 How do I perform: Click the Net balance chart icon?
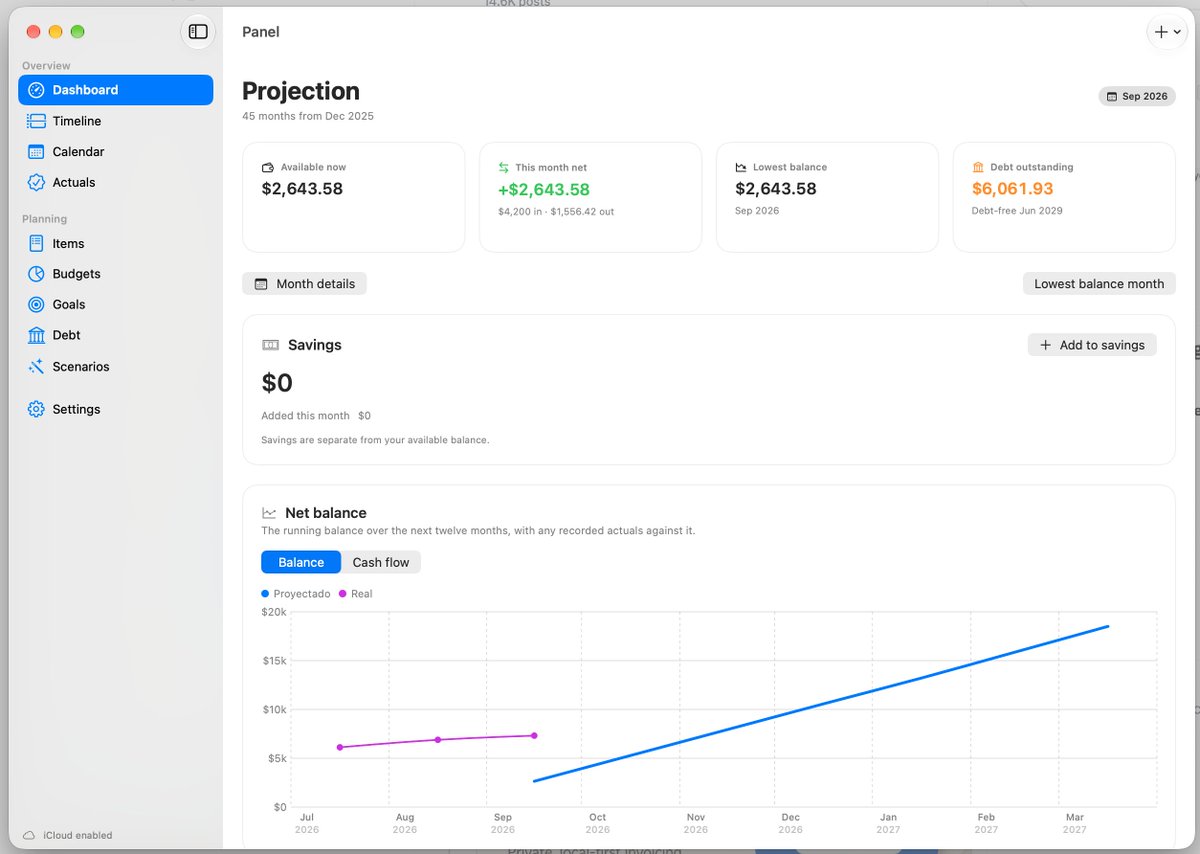tap(269, 513)
